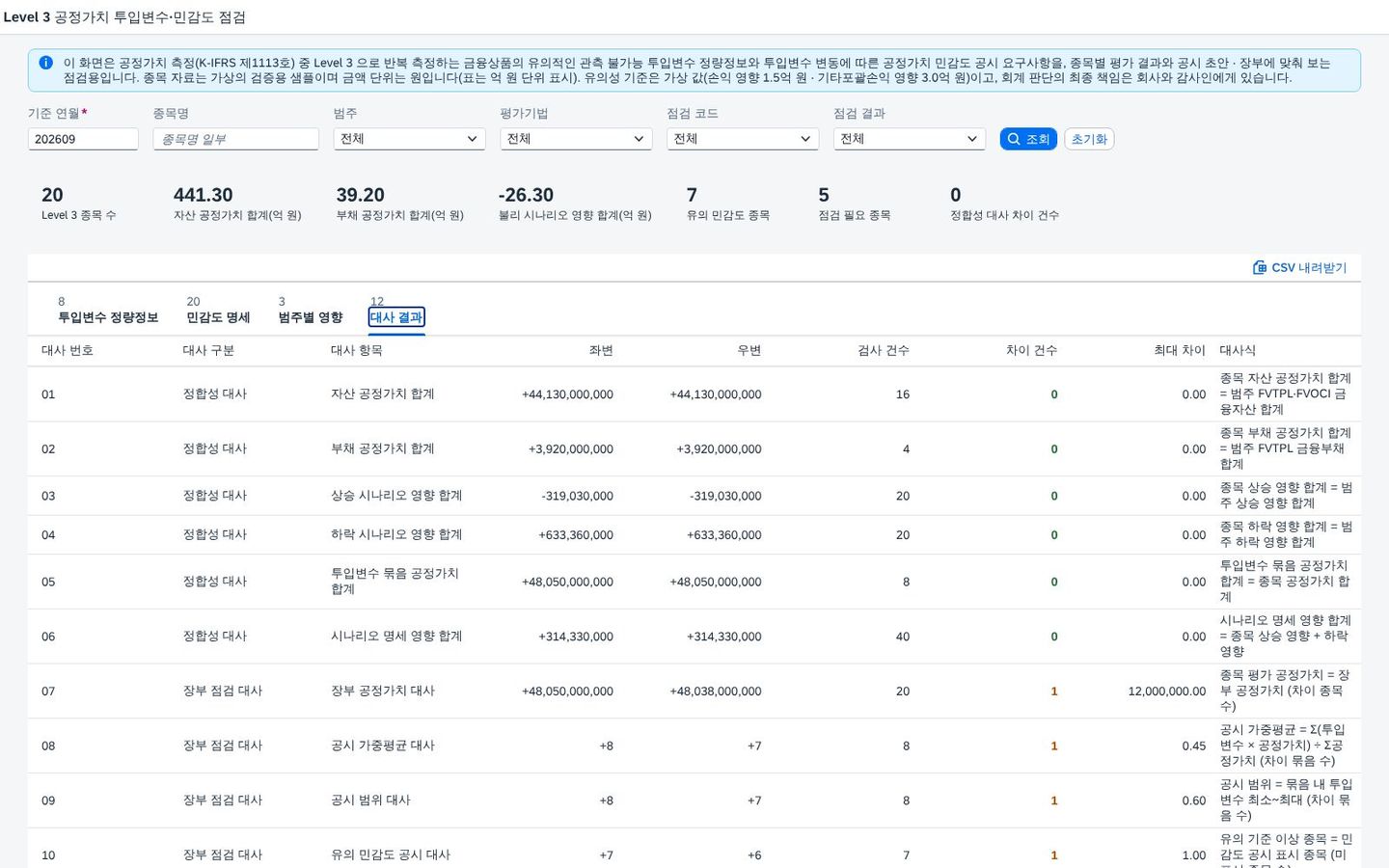Click the 하락 시나리오 영향 합계 cell

pyautogui.click(x=396, y=534)
